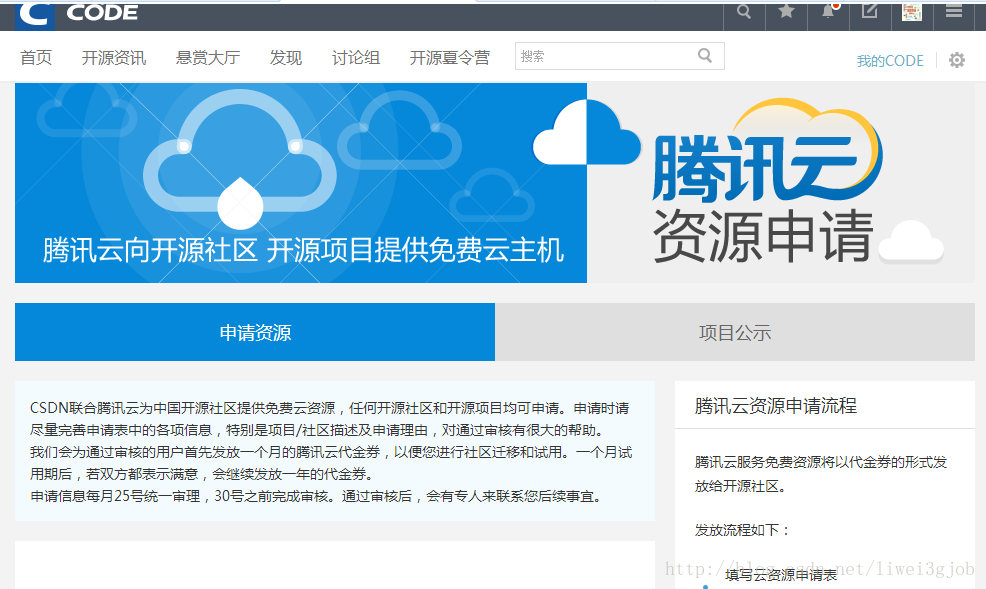The width and height of the screenshot is (986, 589).
Task: Click the 腾讯云资源申请流程 heading
Action: 775,405
